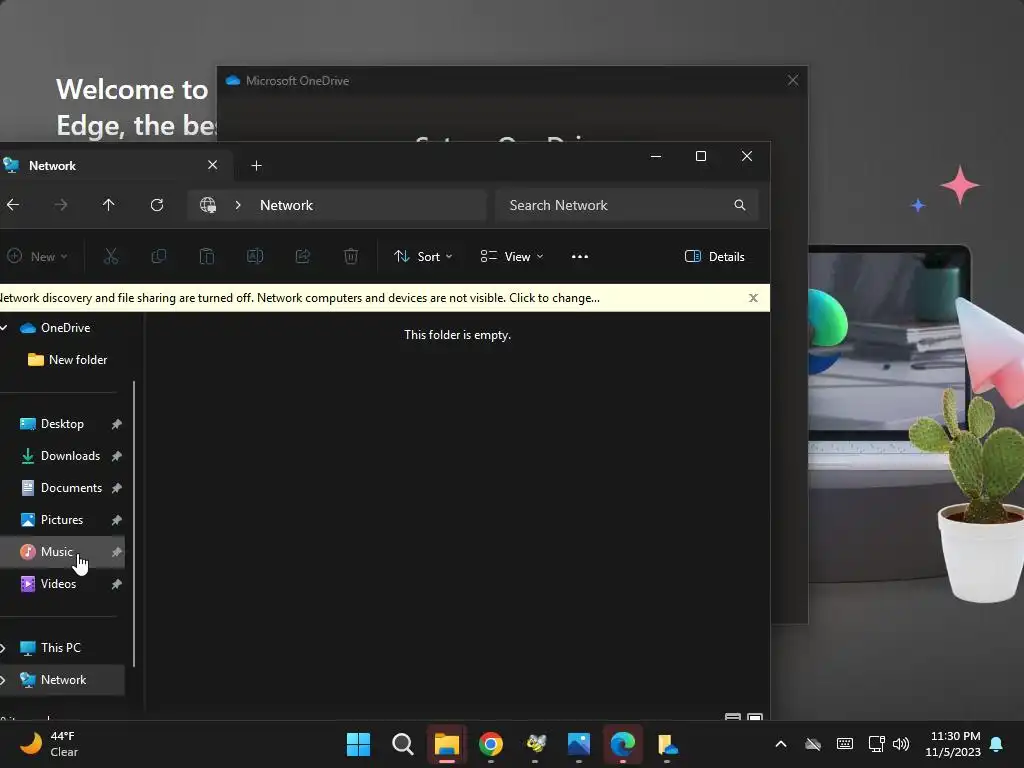1024x768 pixels.
Task: Click the Copy icon in toolbar
Action: (159, 257)
